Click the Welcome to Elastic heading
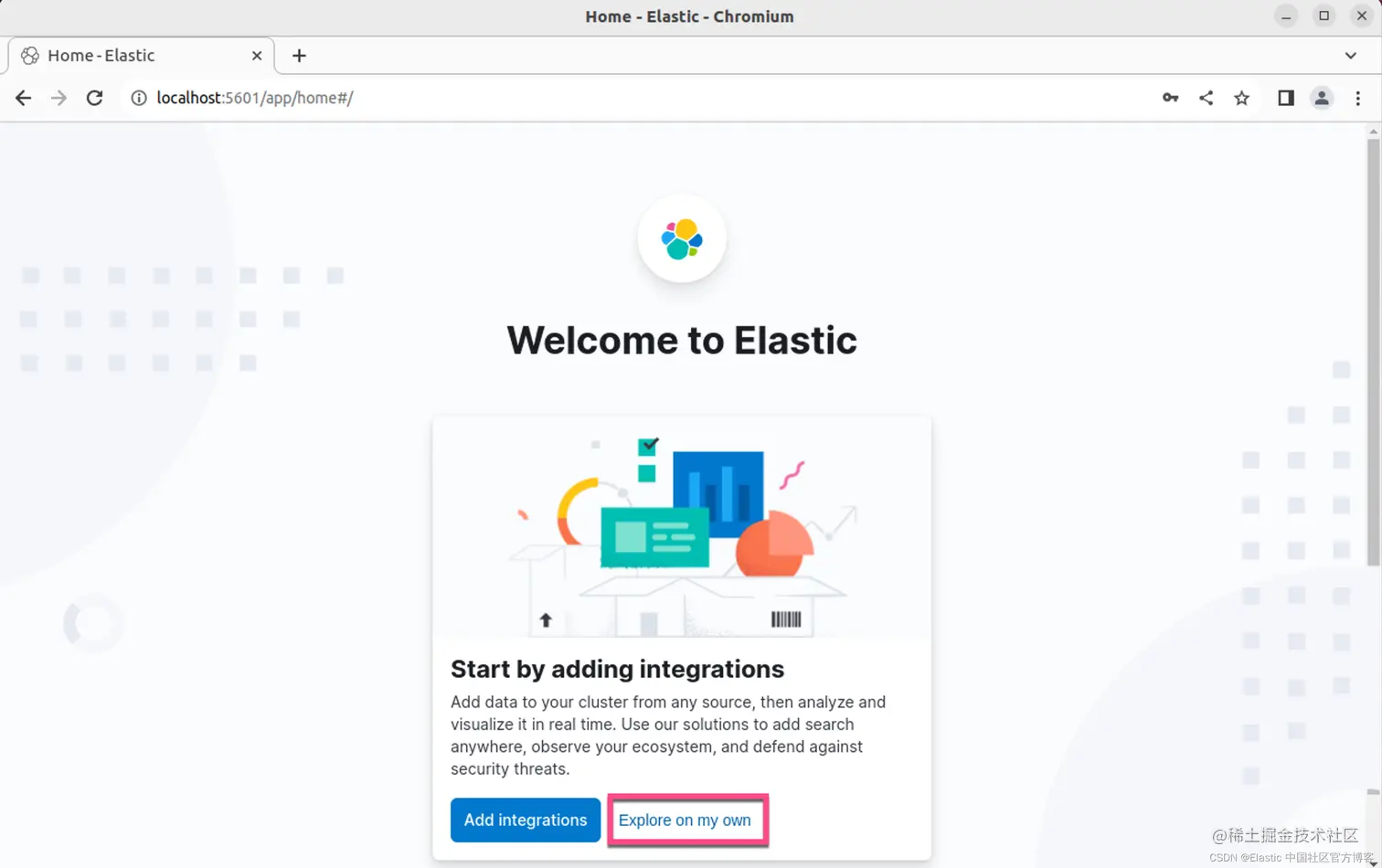The width and height of the screenshot is (1382, 868). tap(682, 341)
